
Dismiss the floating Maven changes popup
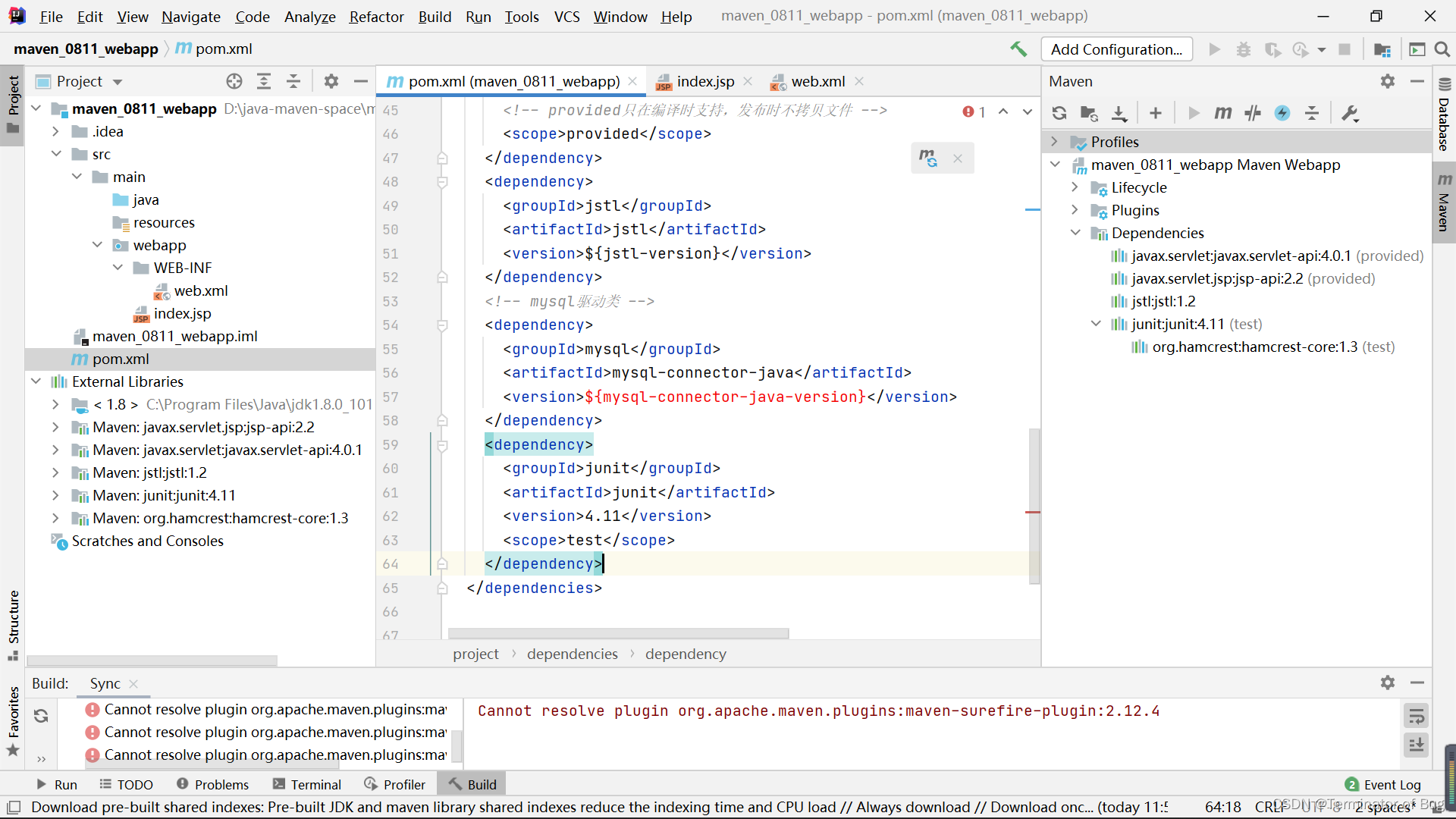click(958, 158)
